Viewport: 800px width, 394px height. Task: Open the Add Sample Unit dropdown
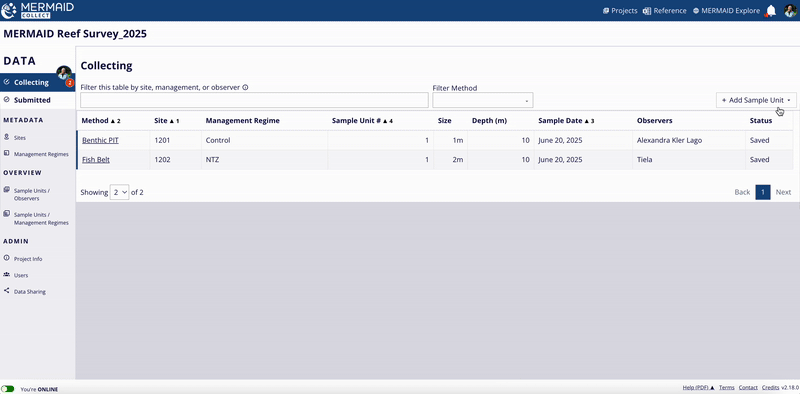(x=756, y=100)
